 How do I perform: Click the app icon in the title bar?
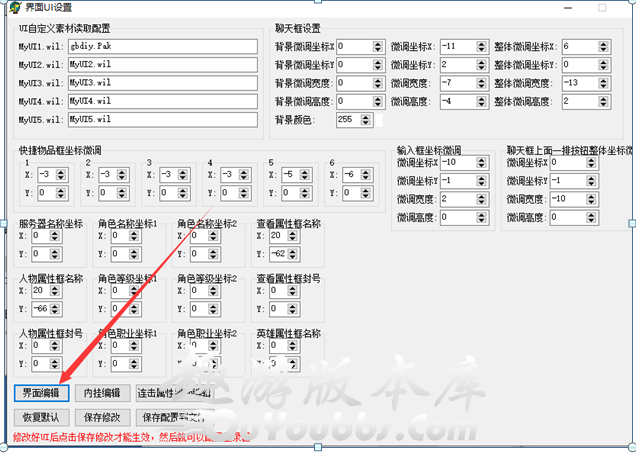pyautogui.click(x=10, y=8)
